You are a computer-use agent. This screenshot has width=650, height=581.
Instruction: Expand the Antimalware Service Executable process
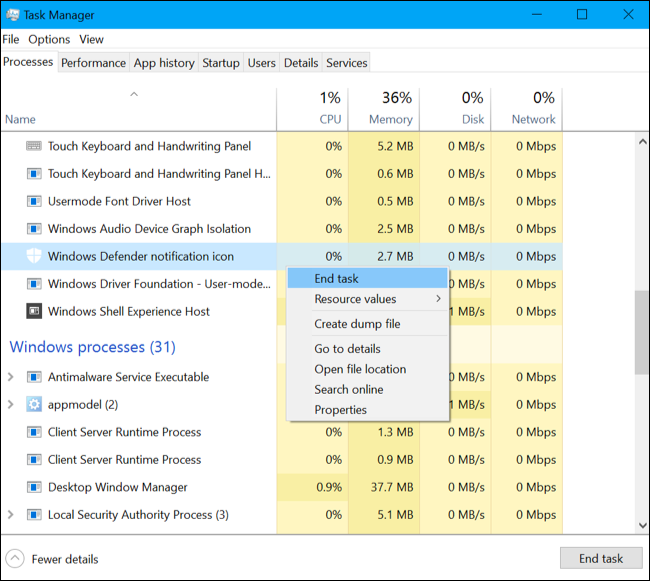11,377
